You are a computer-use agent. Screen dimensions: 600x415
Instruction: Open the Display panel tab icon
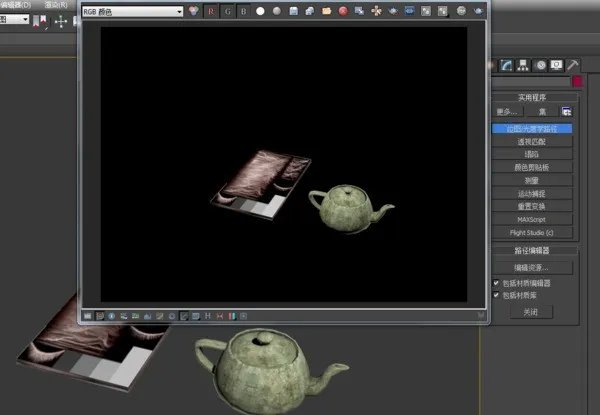pos(557,65)
